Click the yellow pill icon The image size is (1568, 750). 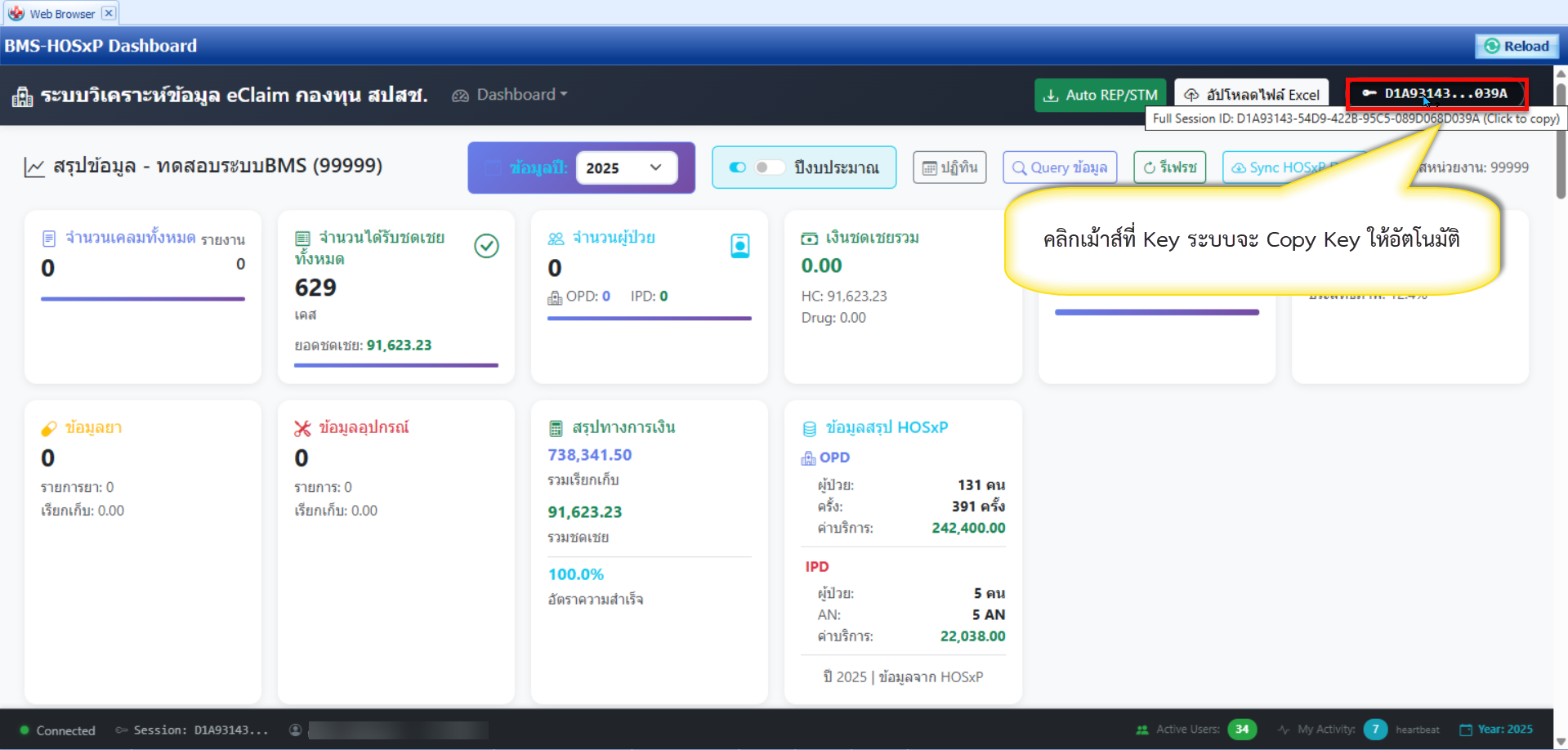pyautogui.click(x=49, y=428)
